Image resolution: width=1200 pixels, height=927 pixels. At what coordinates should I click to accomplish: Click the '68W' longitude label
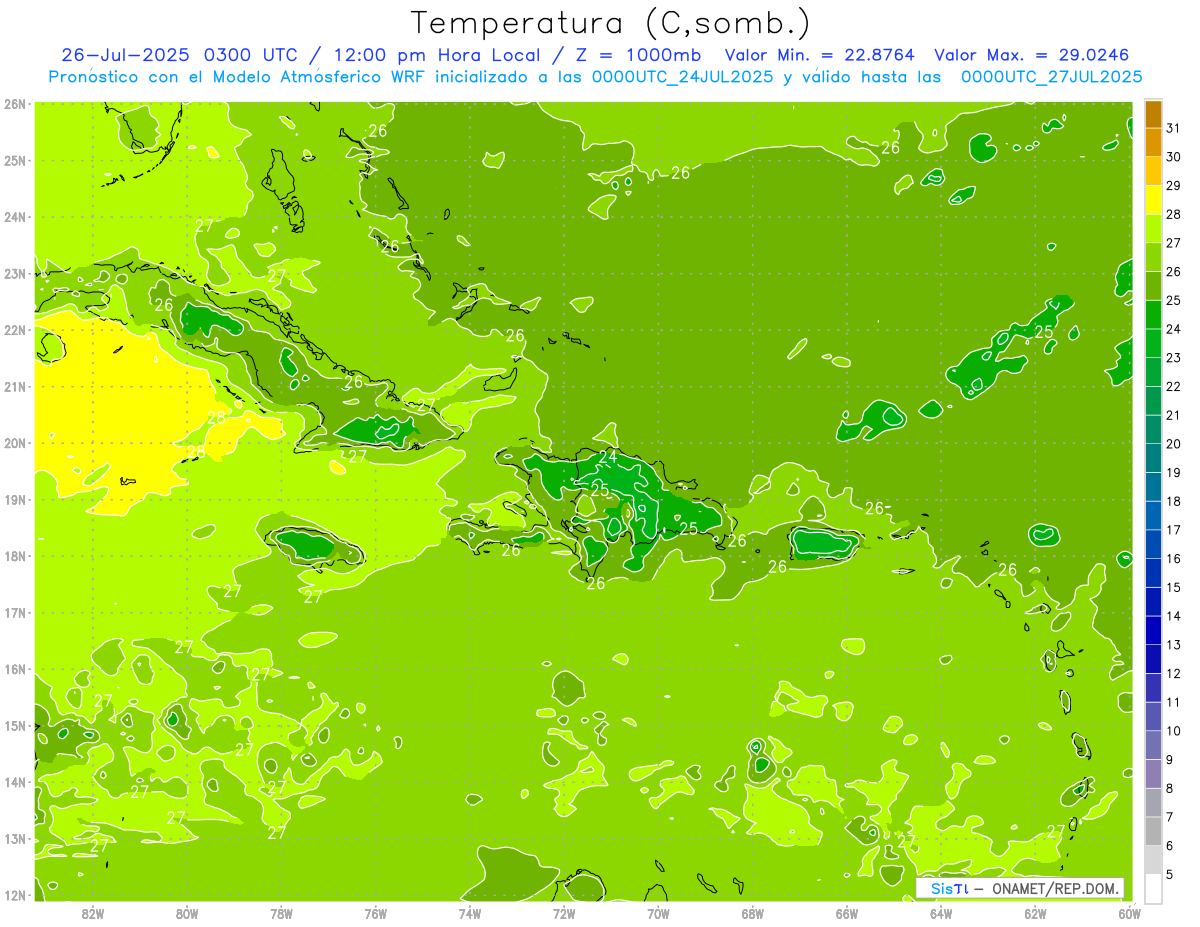click(752, 913)
